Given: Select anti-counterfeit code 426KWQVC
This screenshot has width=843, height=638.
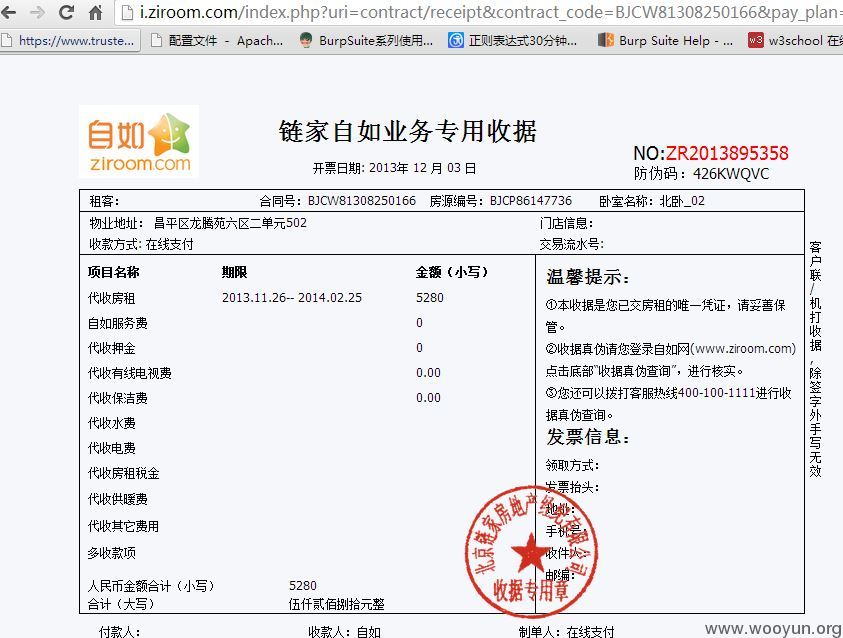Looking at the screenshot, I should click(x=731, y=174).
